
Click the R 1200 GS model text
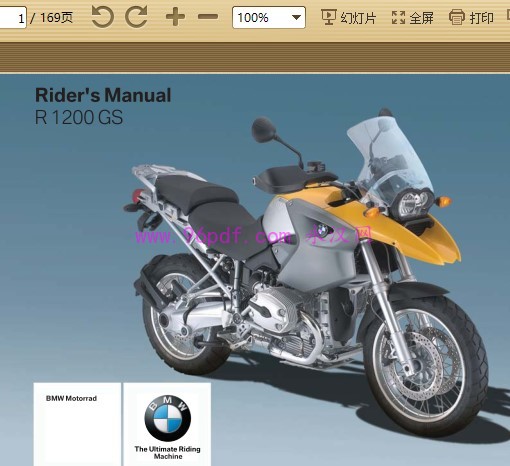point(79,117)
